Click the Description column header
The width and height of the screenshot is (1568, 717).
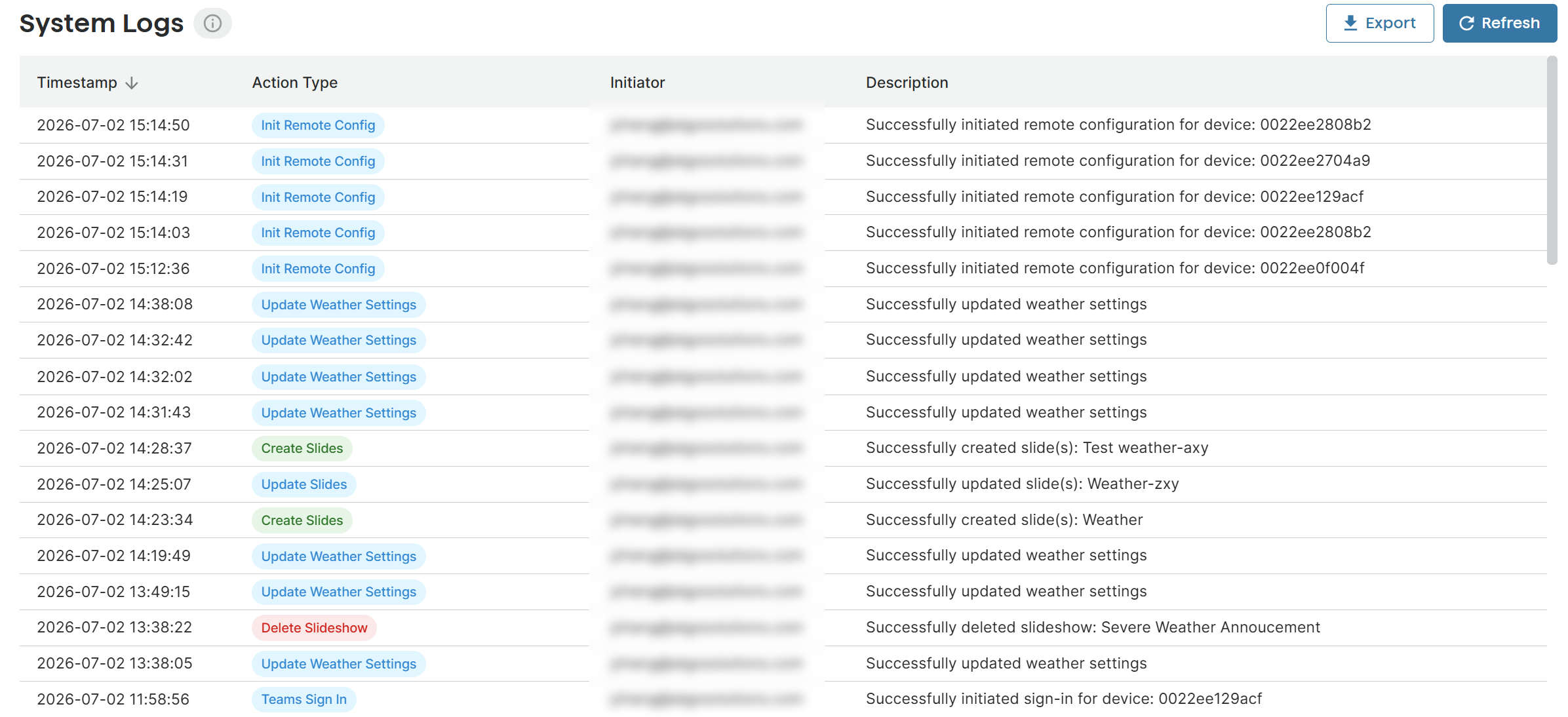coord(907,83)
